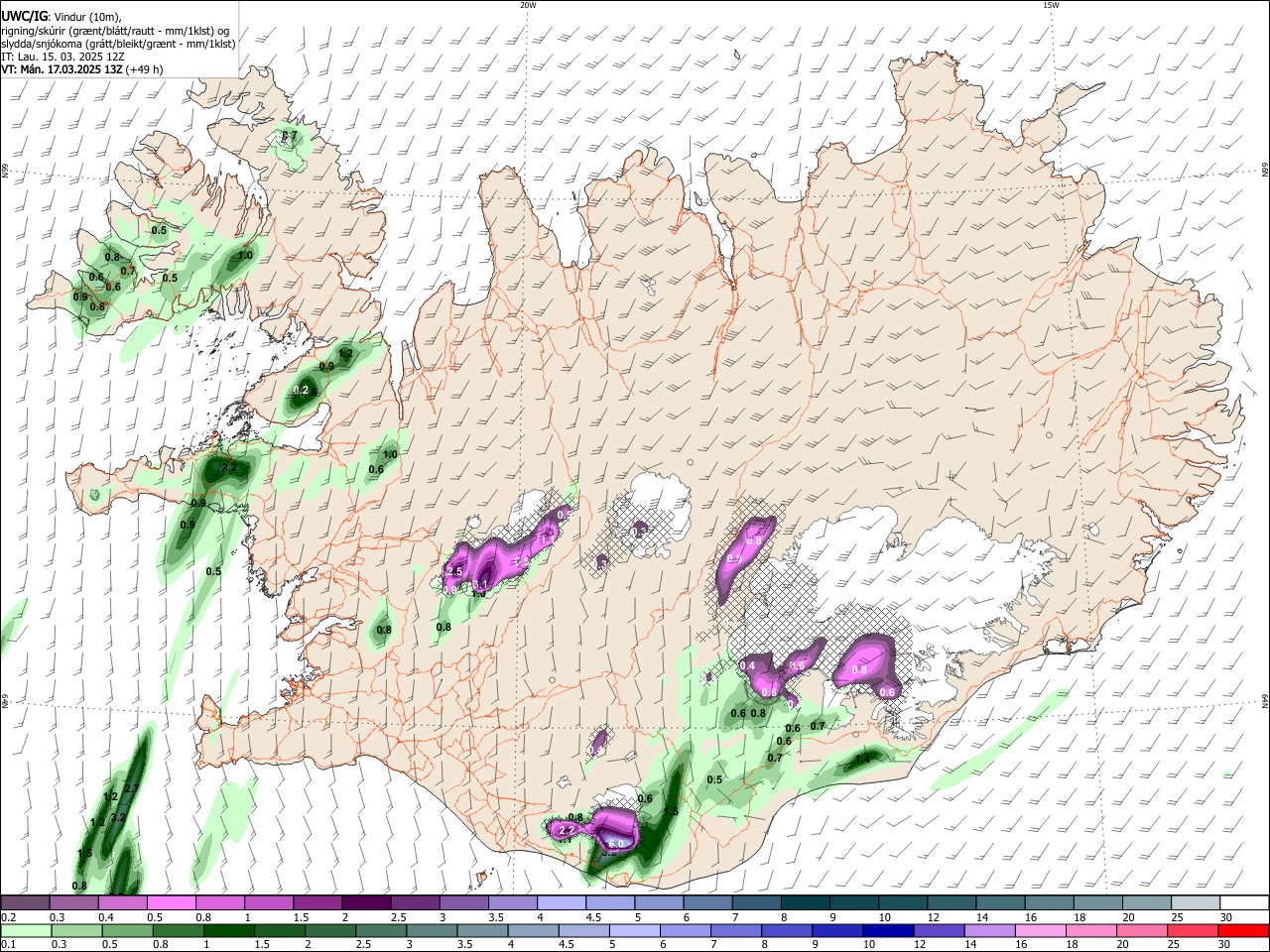The width and height of the screenshot is (1270, 952).
Task: Click the rain legend swatch between 6 and 7
Action: [x=685, y=931]
